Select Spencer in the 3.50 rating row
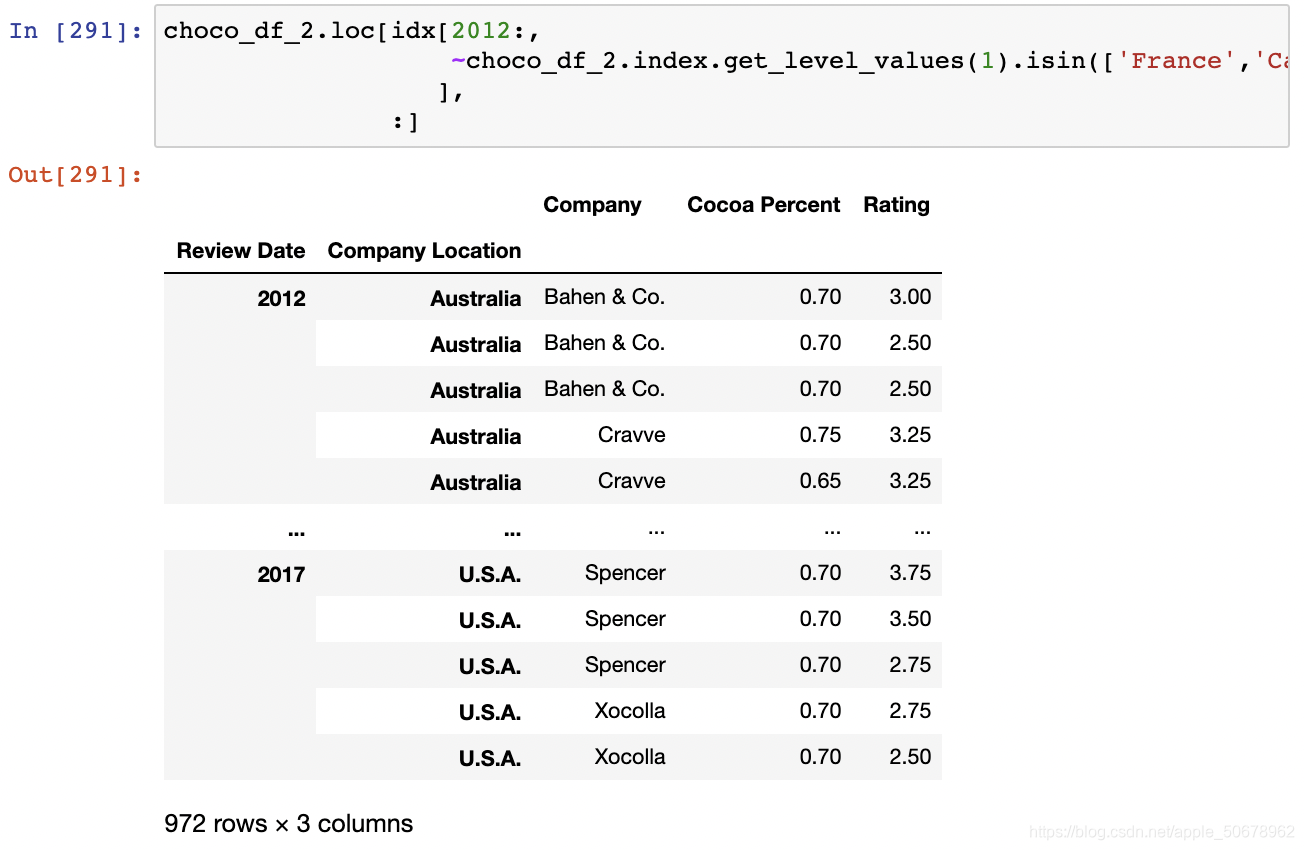 (625, 619)
